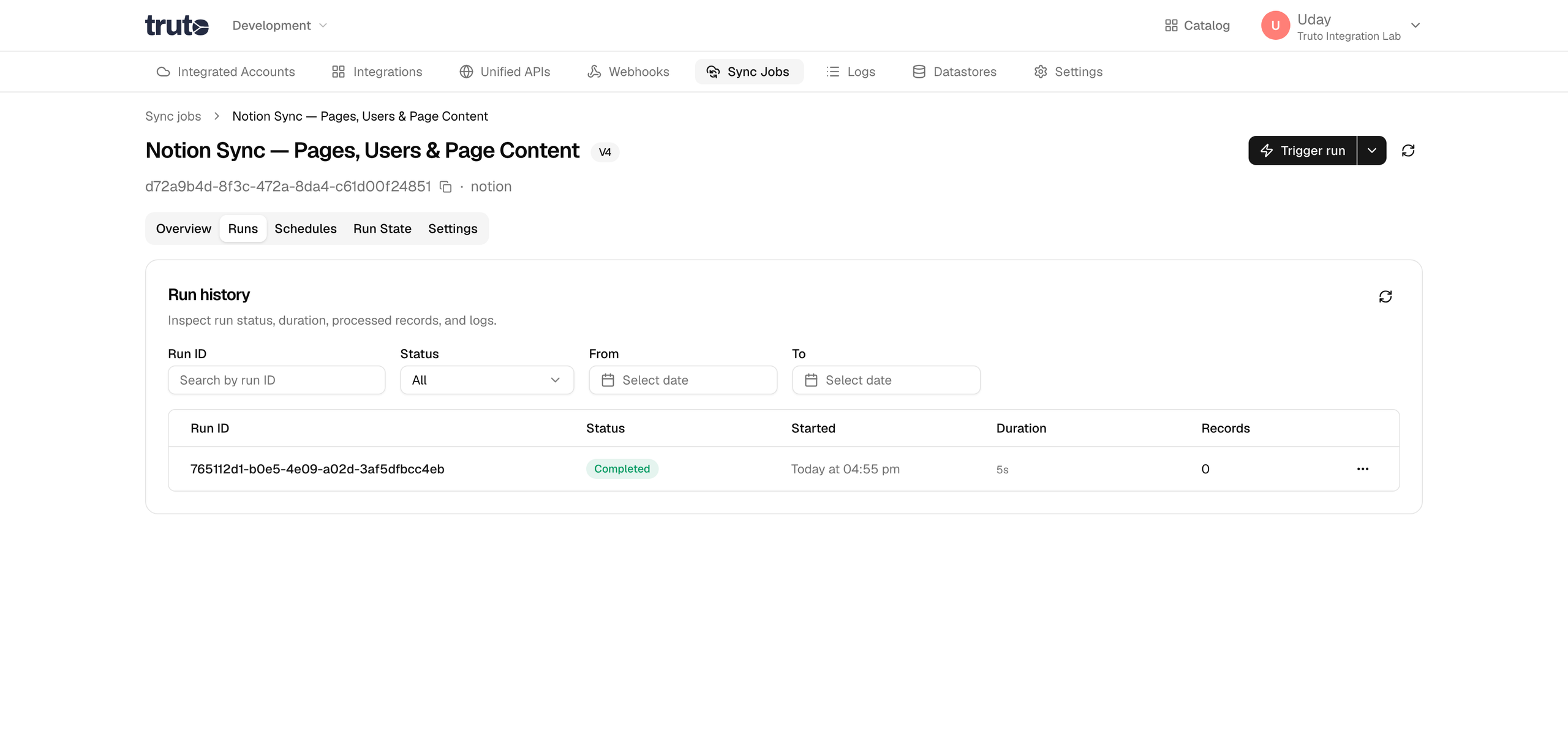
Task: Click the Webhooks icon
Action: 594,72
